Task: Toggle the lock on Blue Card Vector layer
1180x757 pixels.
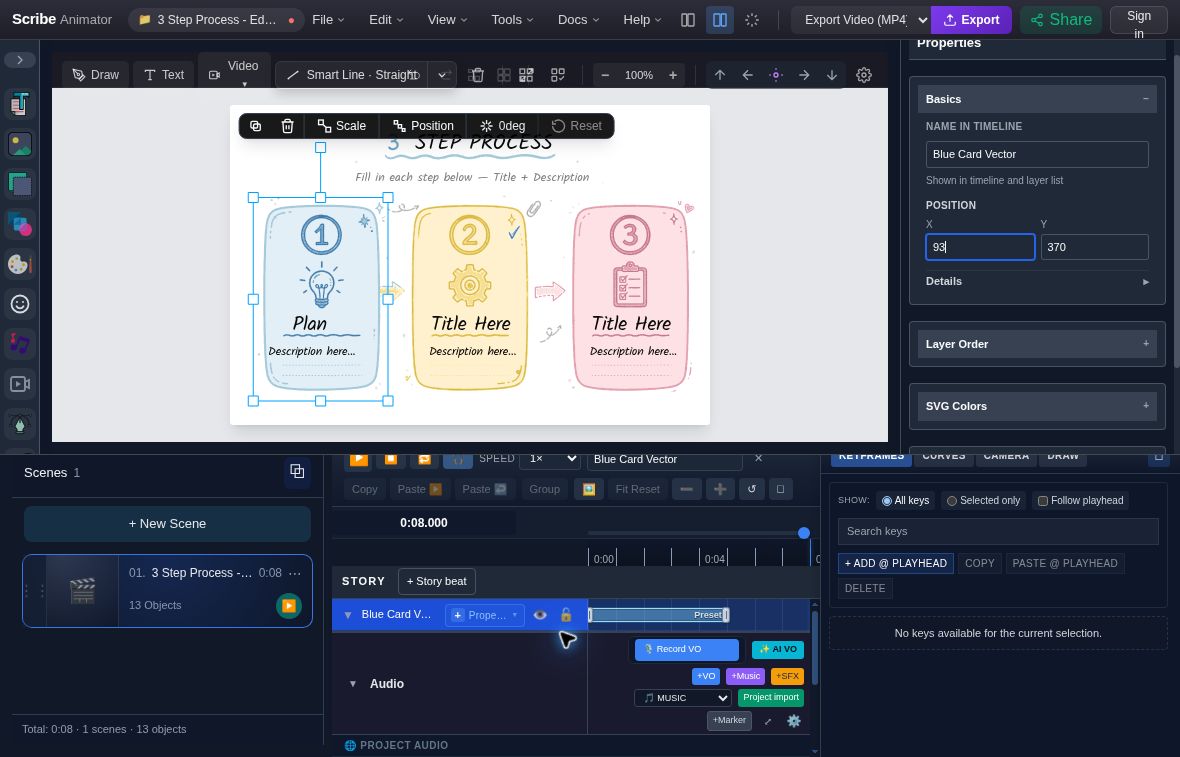Action: [x=566, y=615]
